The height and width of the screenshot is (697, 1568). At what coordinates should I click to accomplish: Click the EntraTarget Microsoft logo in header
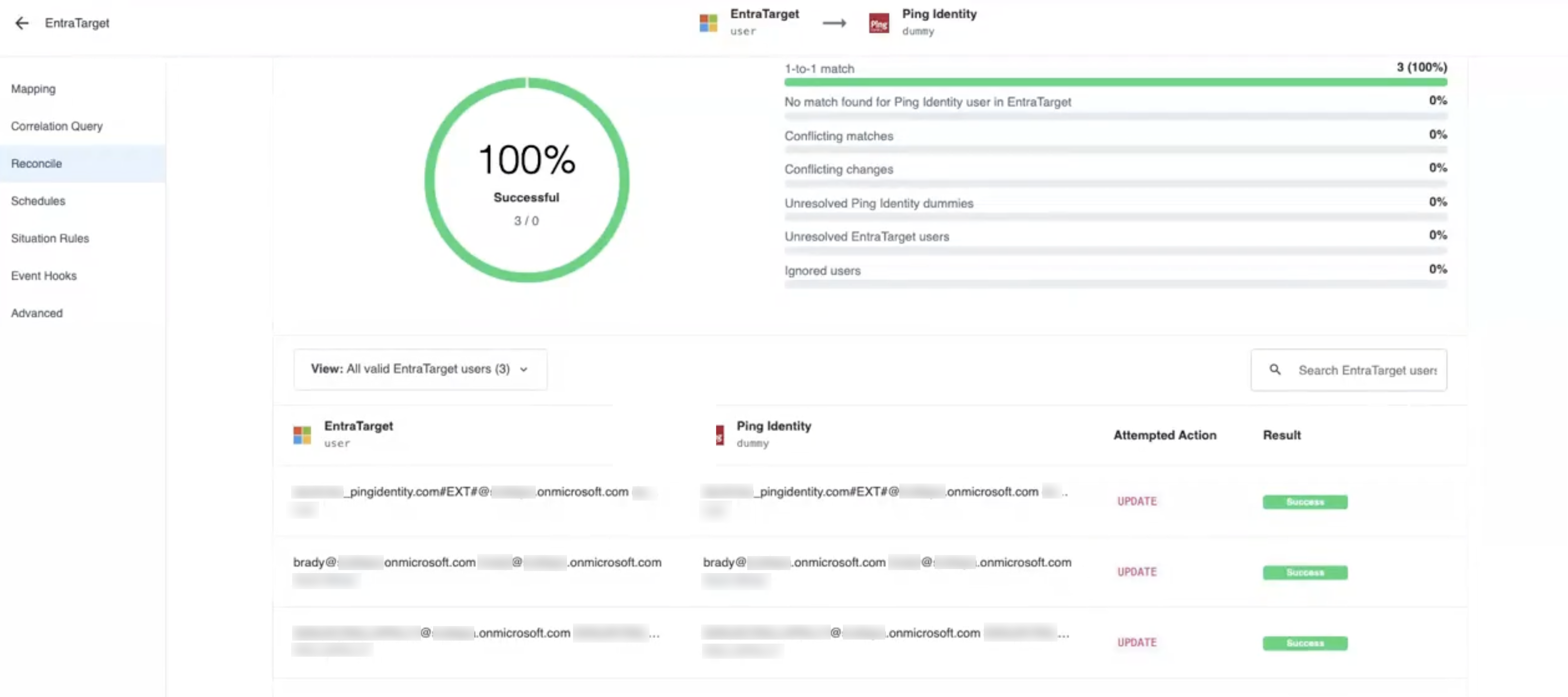coord(708,23)
